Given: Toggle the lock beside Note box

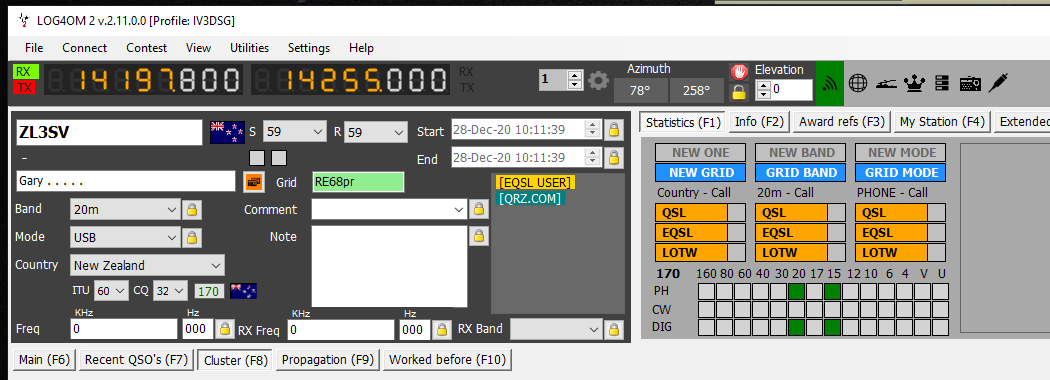Looking at the screenshot, I should [478, 235].
